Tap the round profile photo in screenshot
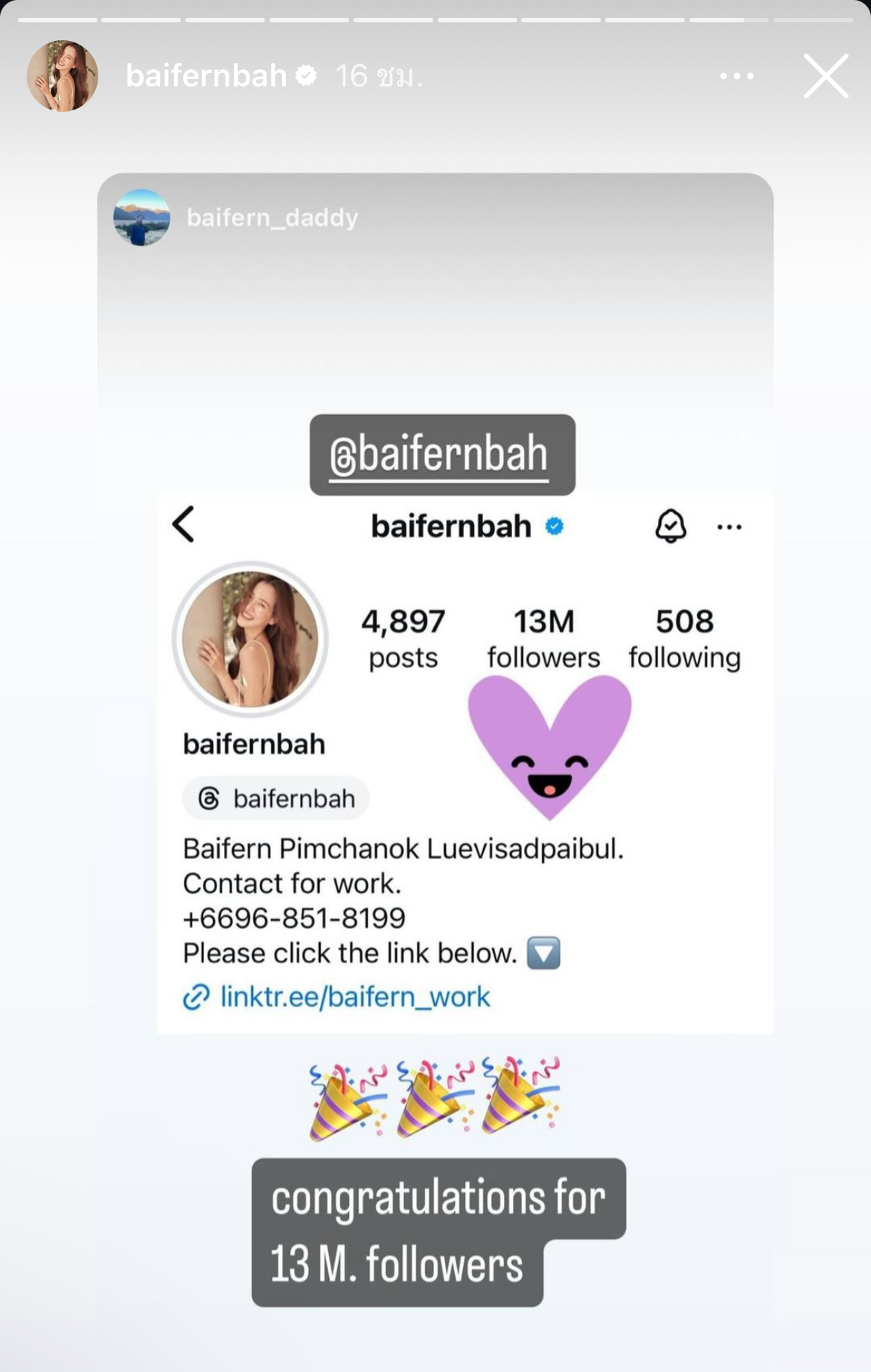Viewport: 871px width, 1372px height. point(250,639)
